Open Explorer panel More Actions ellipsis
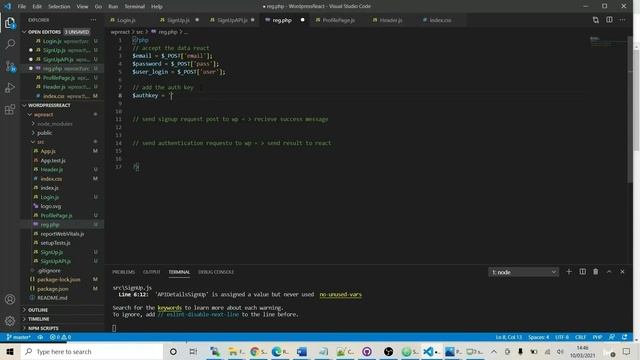 tap(93, 20)
